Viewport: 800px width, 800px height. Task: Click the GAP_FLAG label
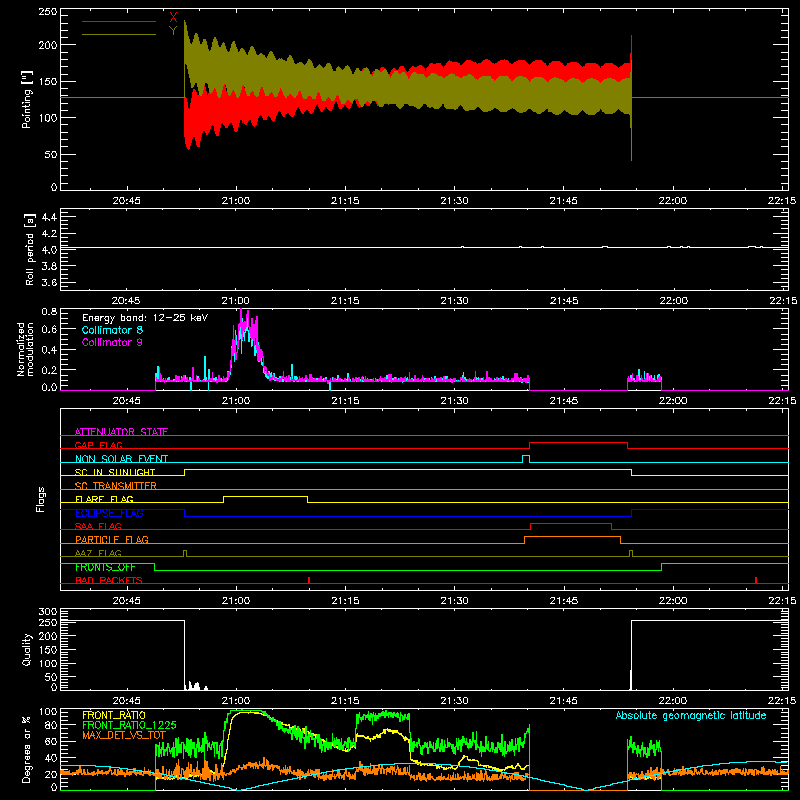pyautogui.click(x=98, y=445)
